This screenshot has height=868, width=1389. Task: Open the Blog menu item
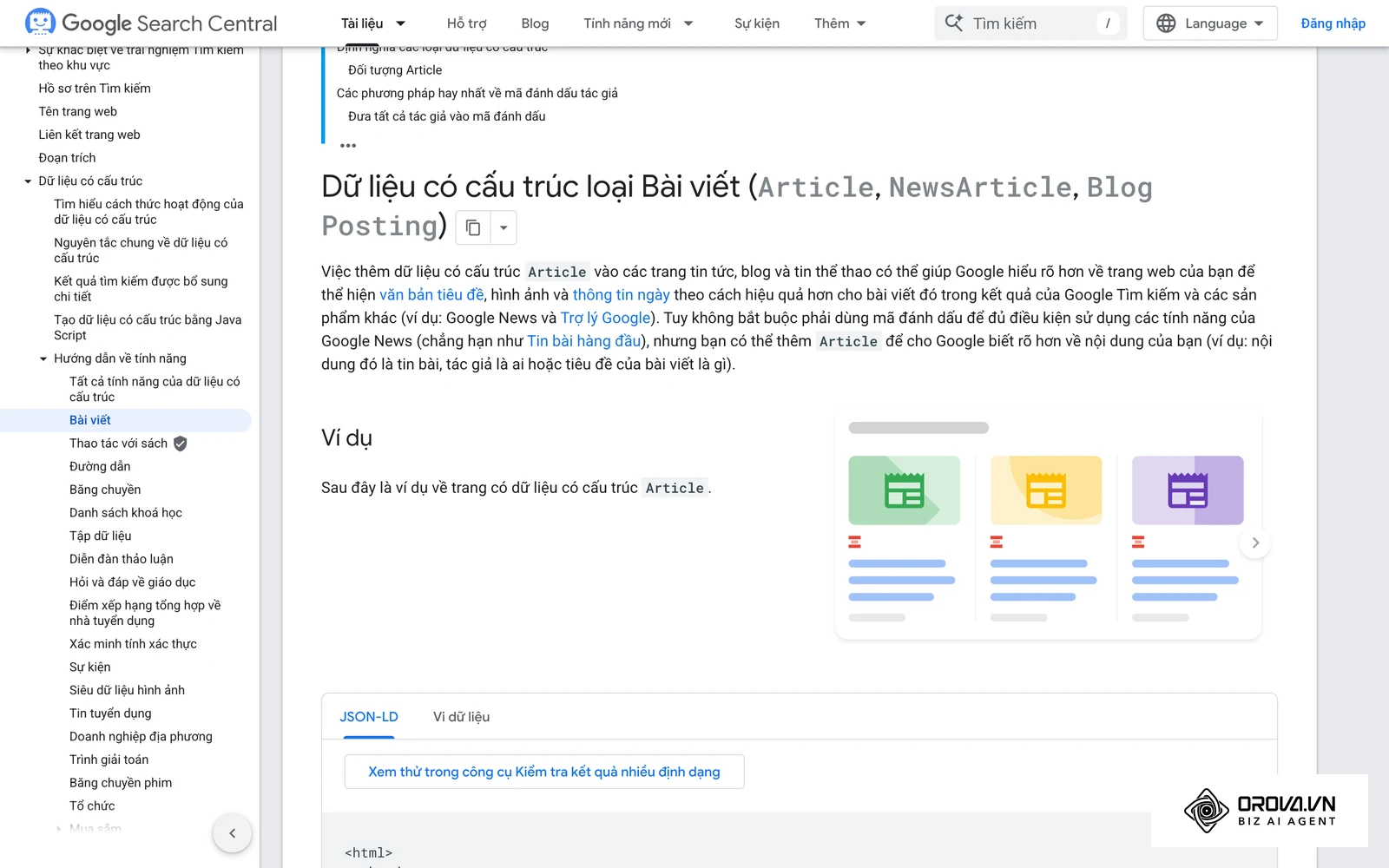(535, 23)
